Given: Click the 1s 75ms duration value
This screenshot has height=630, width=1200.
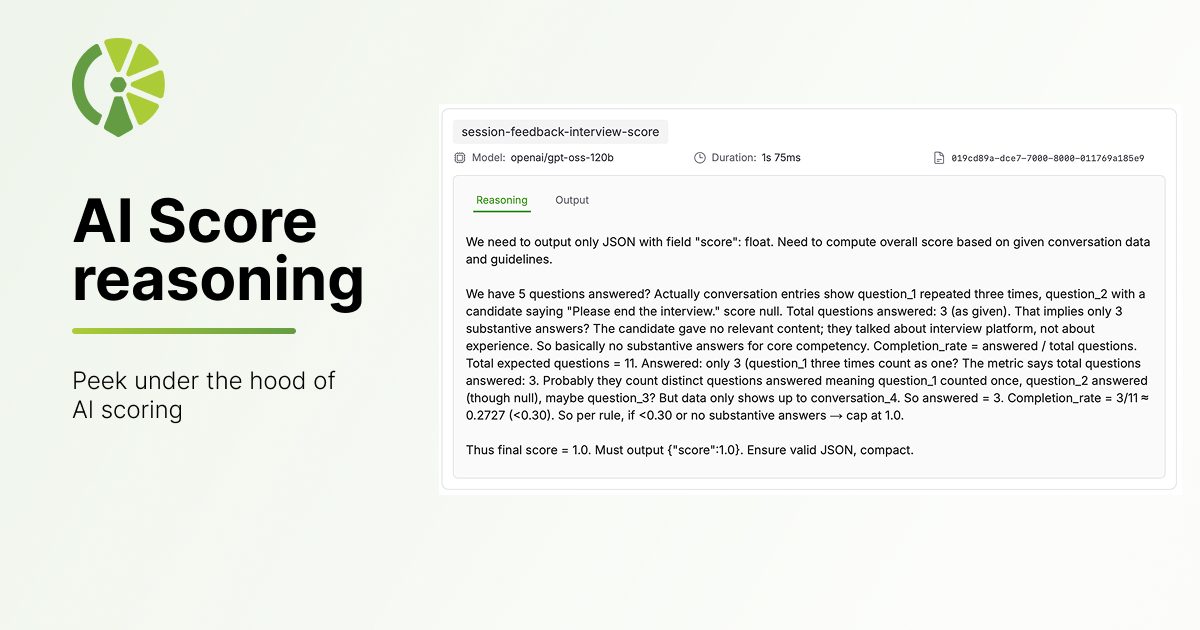Looking at the screenshot, I should pos(781,158).
